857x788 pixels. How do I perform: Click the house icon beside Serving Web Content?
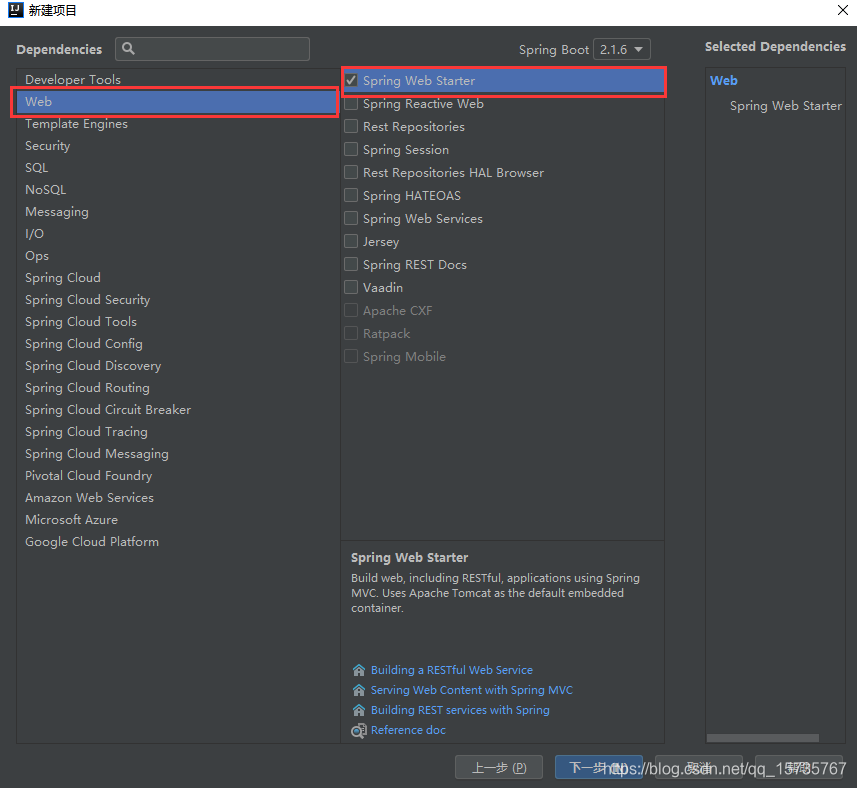359,690
